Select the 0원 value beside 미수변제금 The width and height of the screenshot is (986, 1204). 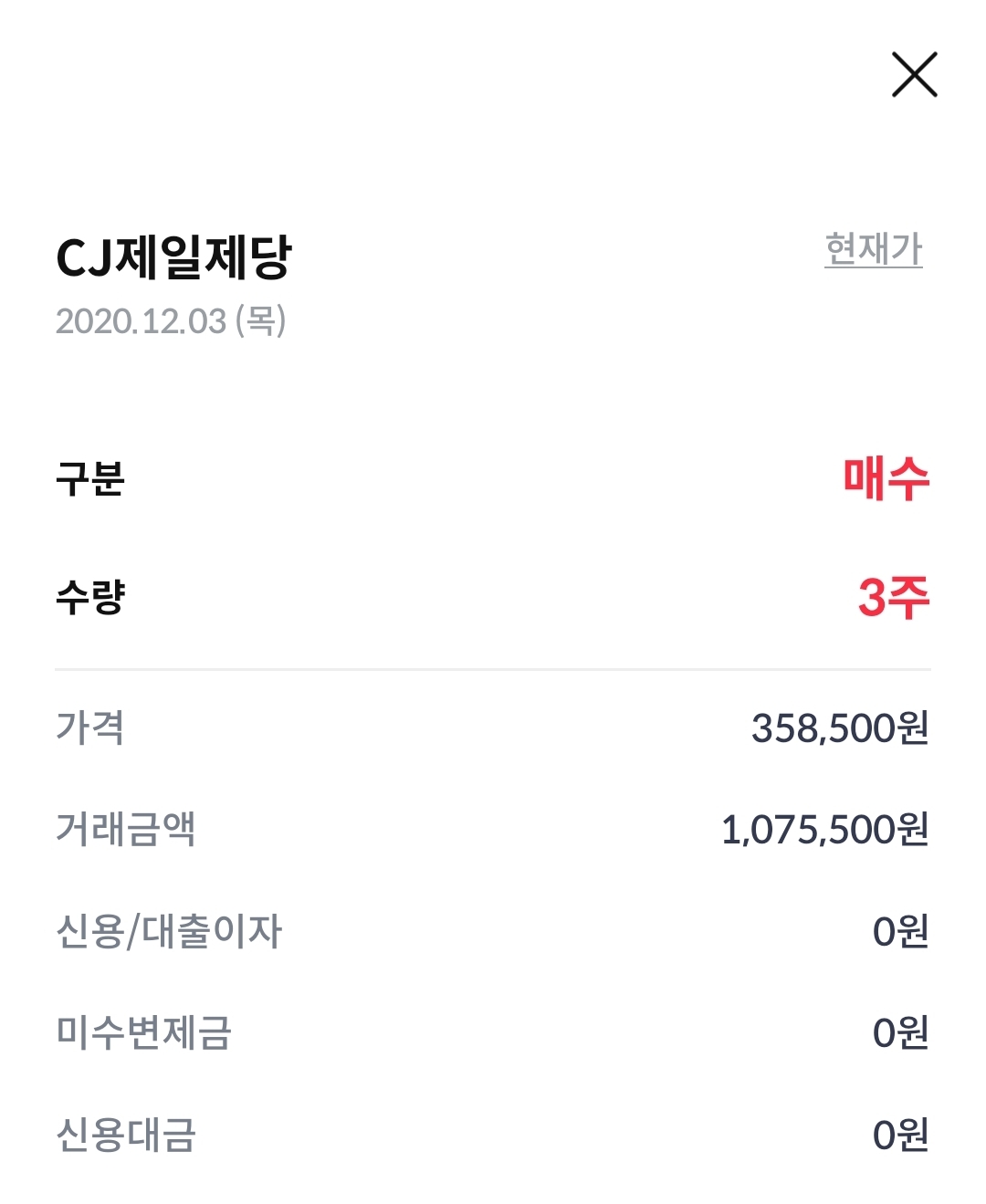click(x=901, y=1033)
